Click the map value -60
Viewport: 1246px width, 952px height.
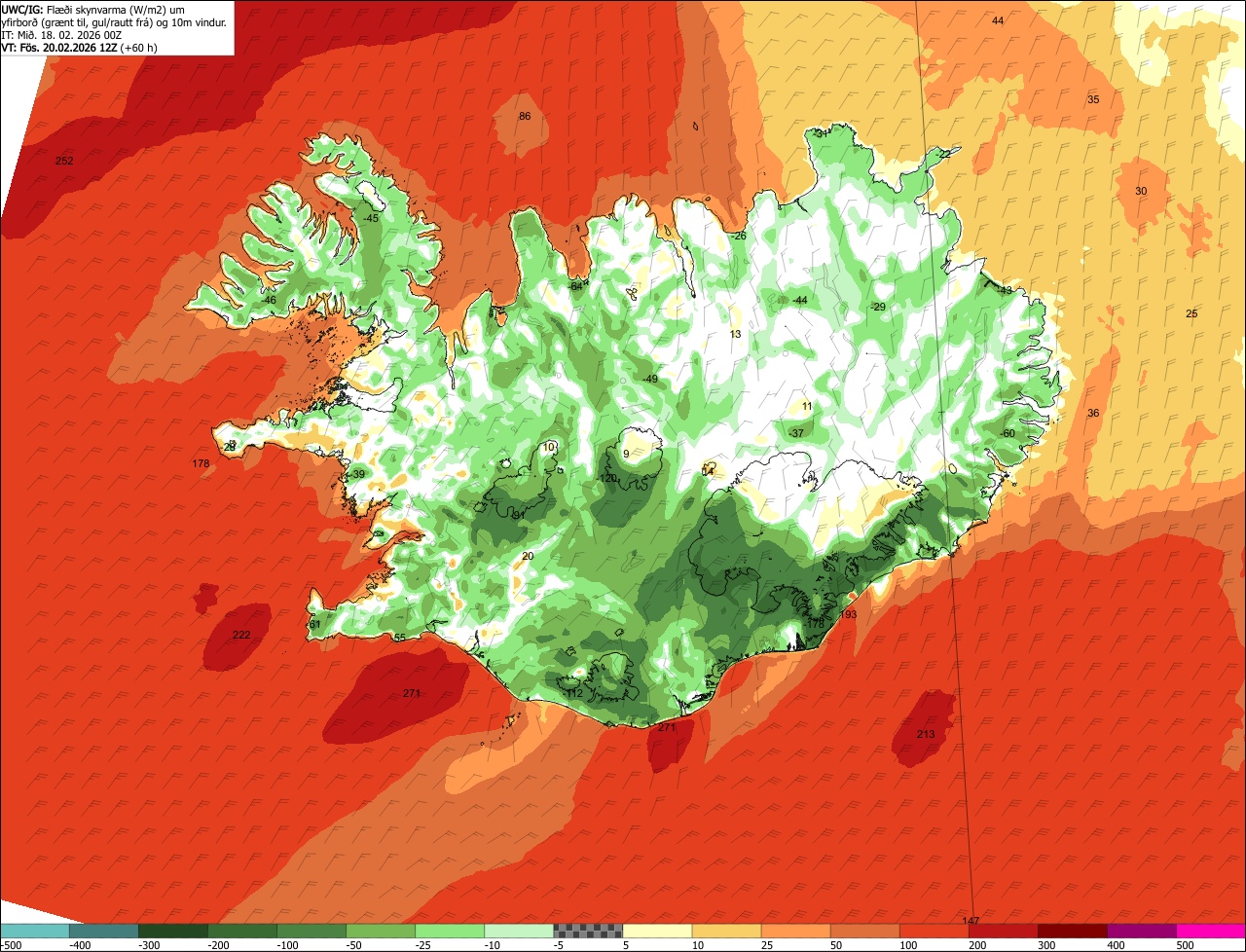click(1007, 433)
